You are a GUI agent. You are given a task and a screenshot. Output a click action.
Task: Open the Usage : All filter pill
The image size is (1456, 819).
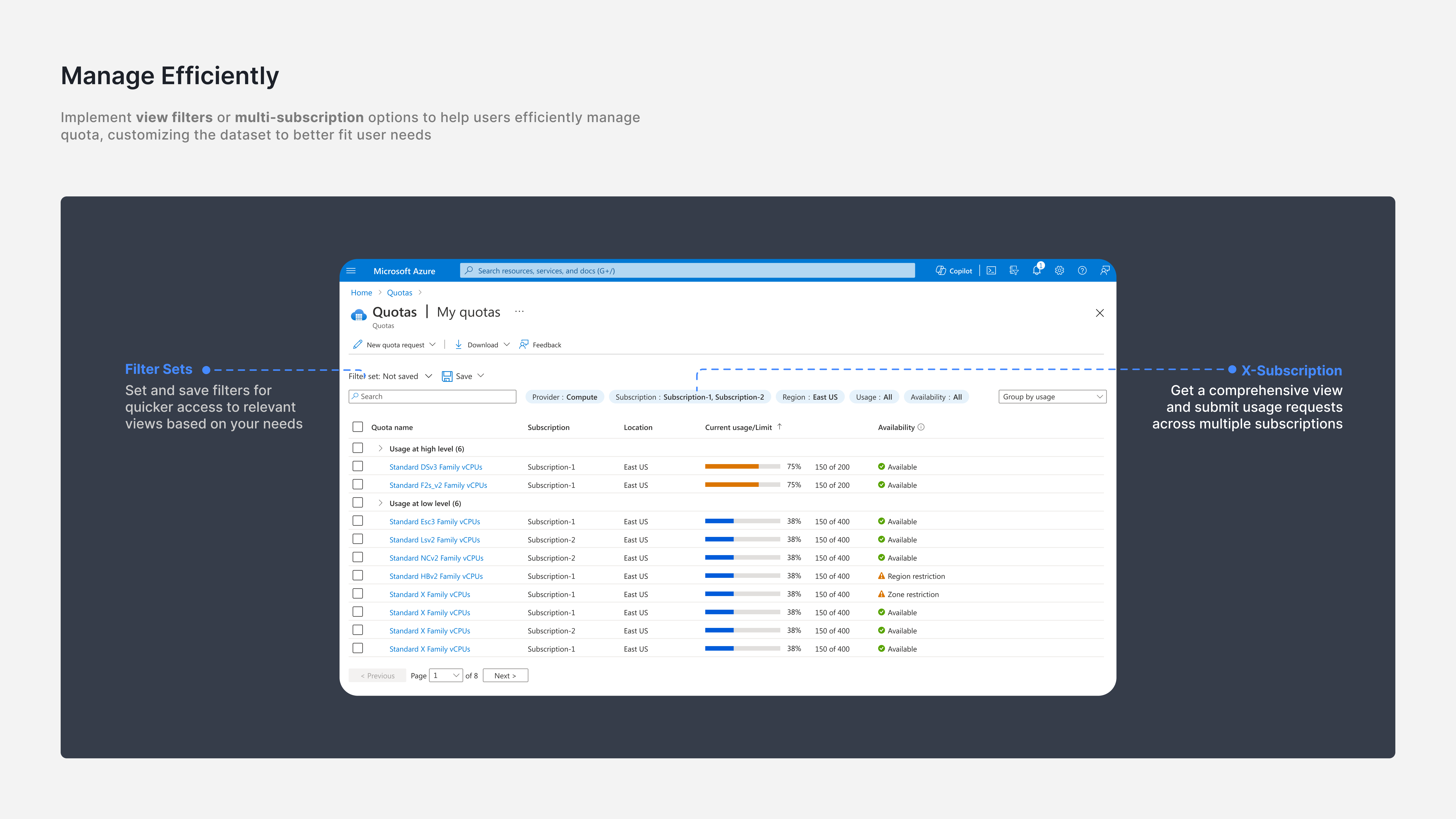[874, 397]
